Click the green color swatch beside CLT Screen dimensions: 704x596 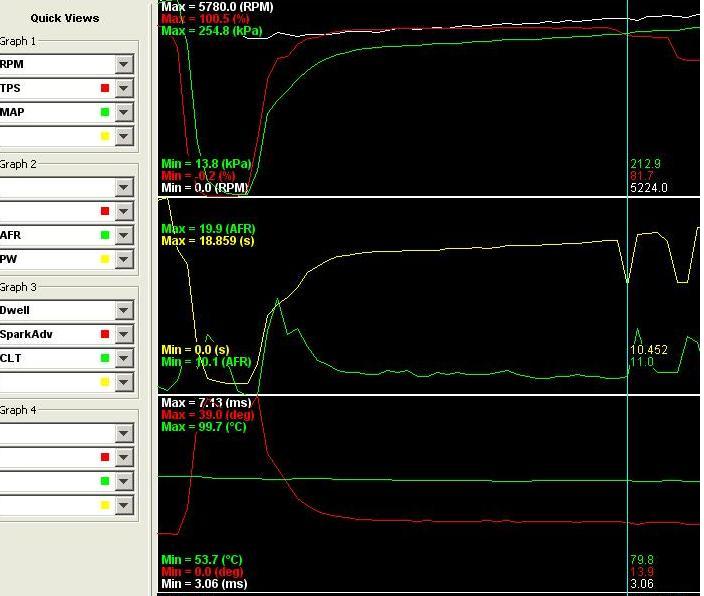coord(105,359)
